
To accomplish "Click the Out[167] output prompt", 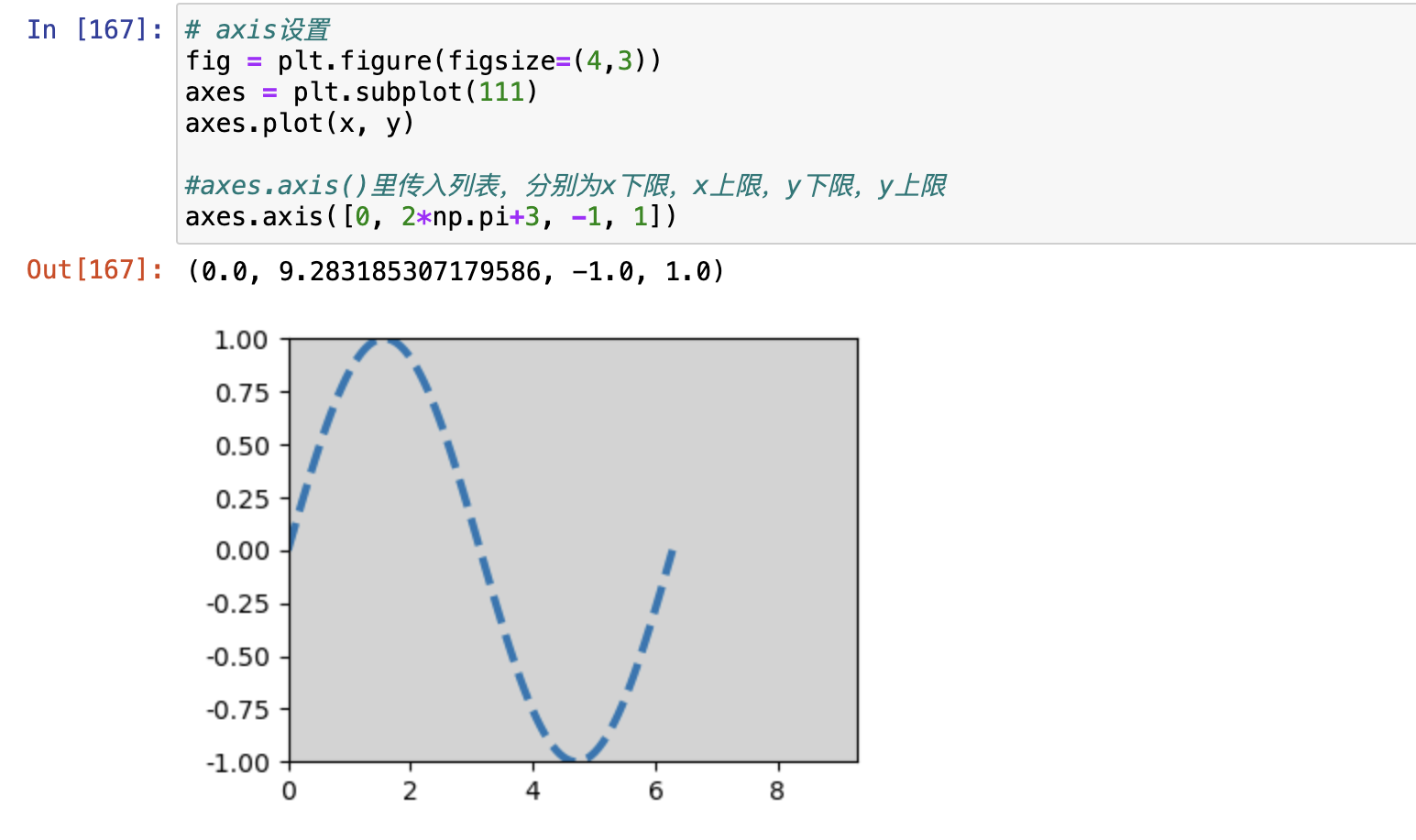I will (x=94, y=270).
